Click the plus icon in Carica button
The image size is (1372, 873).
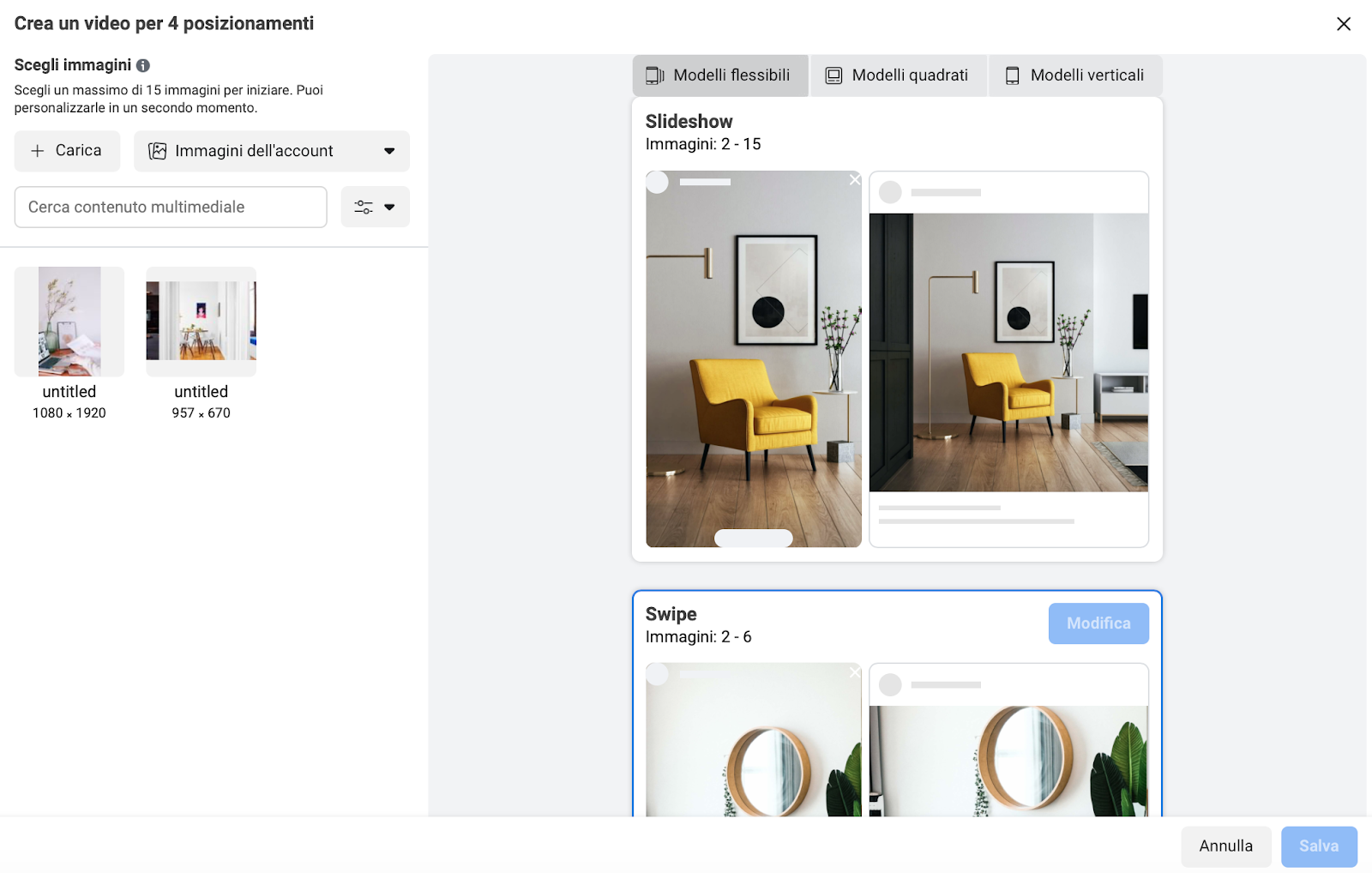tap(38, 151)
